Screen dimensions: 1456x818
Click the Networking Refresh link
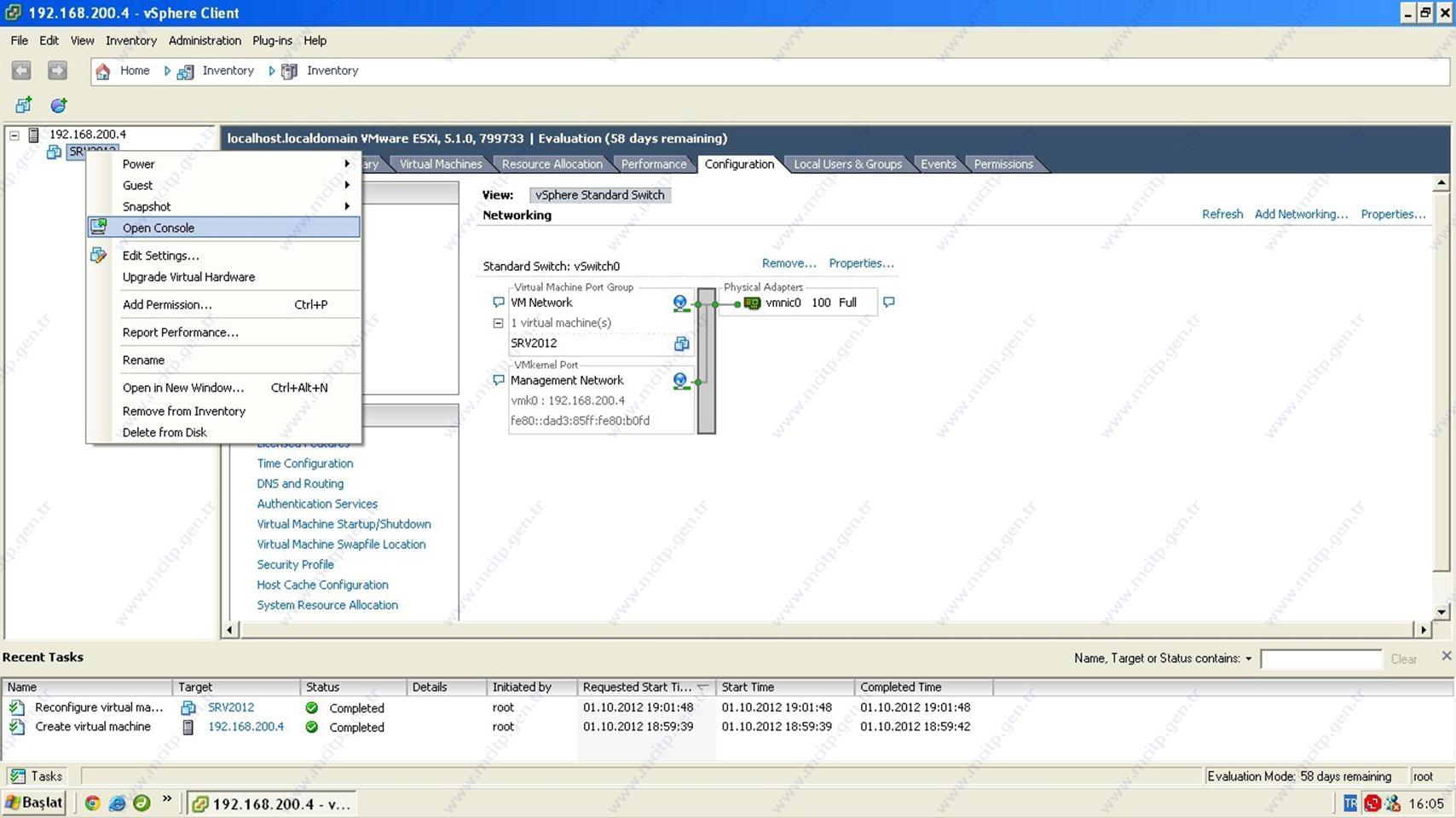[x=1222, y=214]
